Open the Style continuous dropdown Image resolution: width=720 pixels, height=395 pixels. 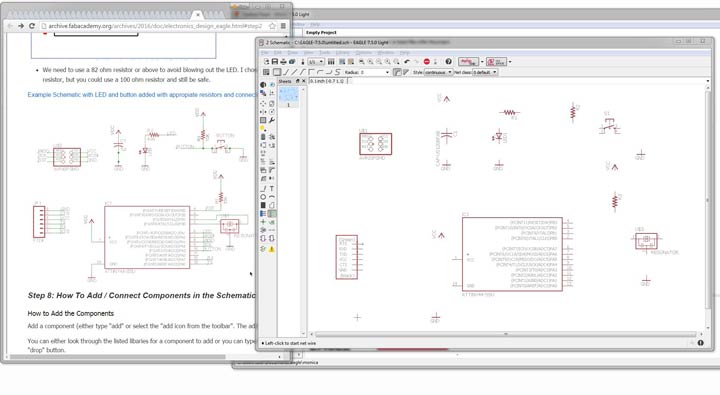click(438, 72)
